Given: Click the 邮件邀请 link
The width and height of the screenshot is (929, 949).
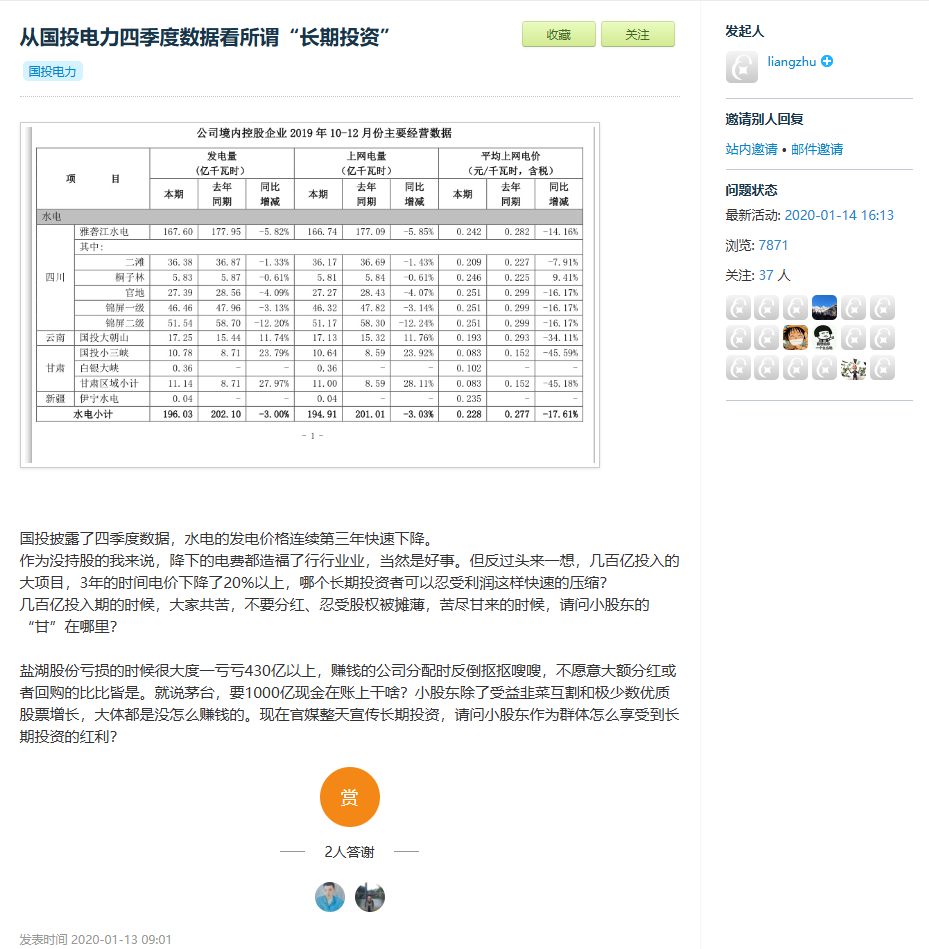Looking at the screenshot, I should pyautogui.click(x=816, y=149).
